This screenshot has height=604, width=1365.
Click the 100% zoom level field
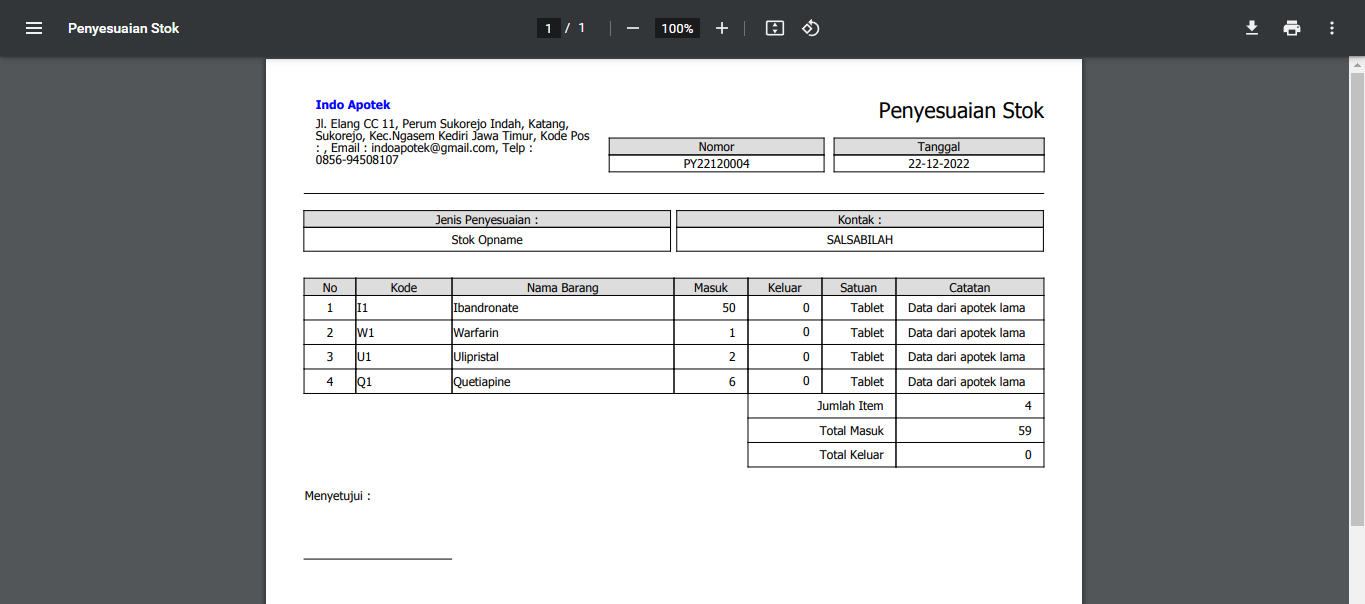[x=677, y=28]
